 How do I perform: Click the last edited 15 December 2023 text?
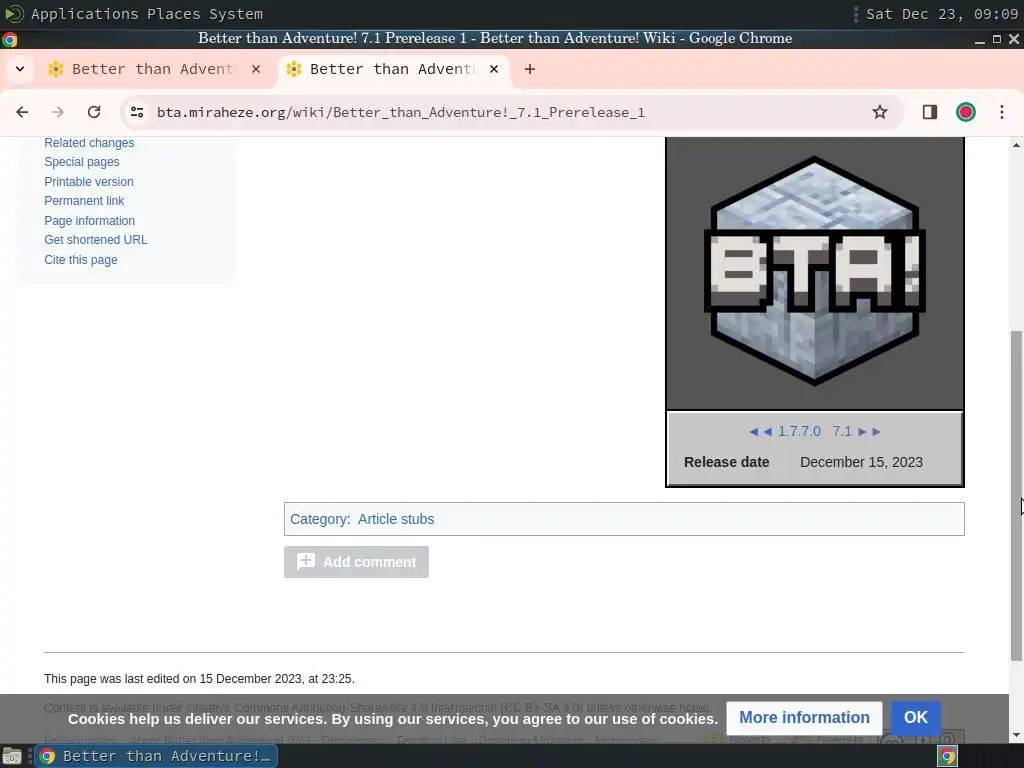tap(199, 679)
